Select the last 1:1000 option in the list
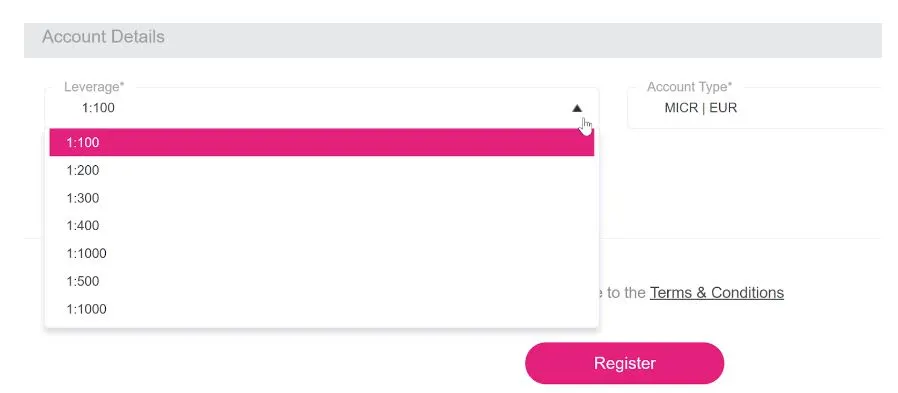This screenshot has height=393, width=898. point(321,309)
